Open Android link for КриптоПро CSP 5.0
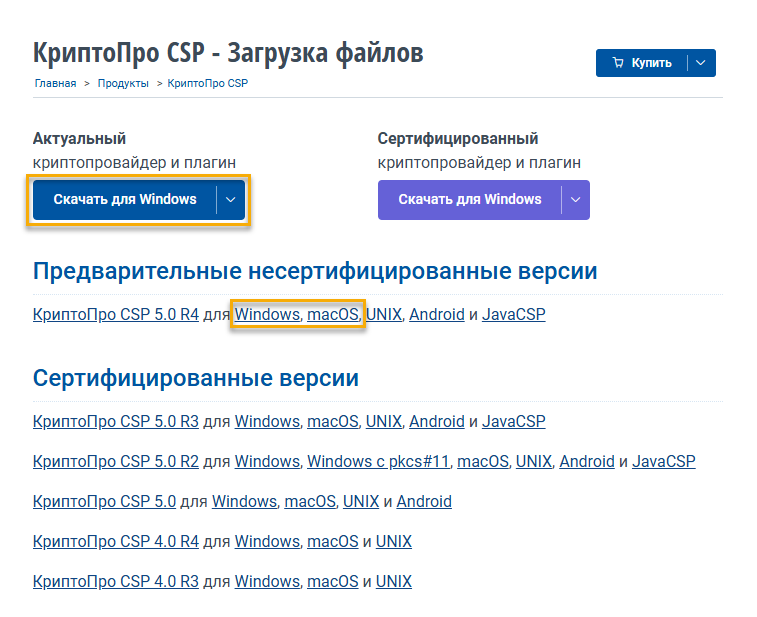Screen dimensions: 757x617 [424, 501]
